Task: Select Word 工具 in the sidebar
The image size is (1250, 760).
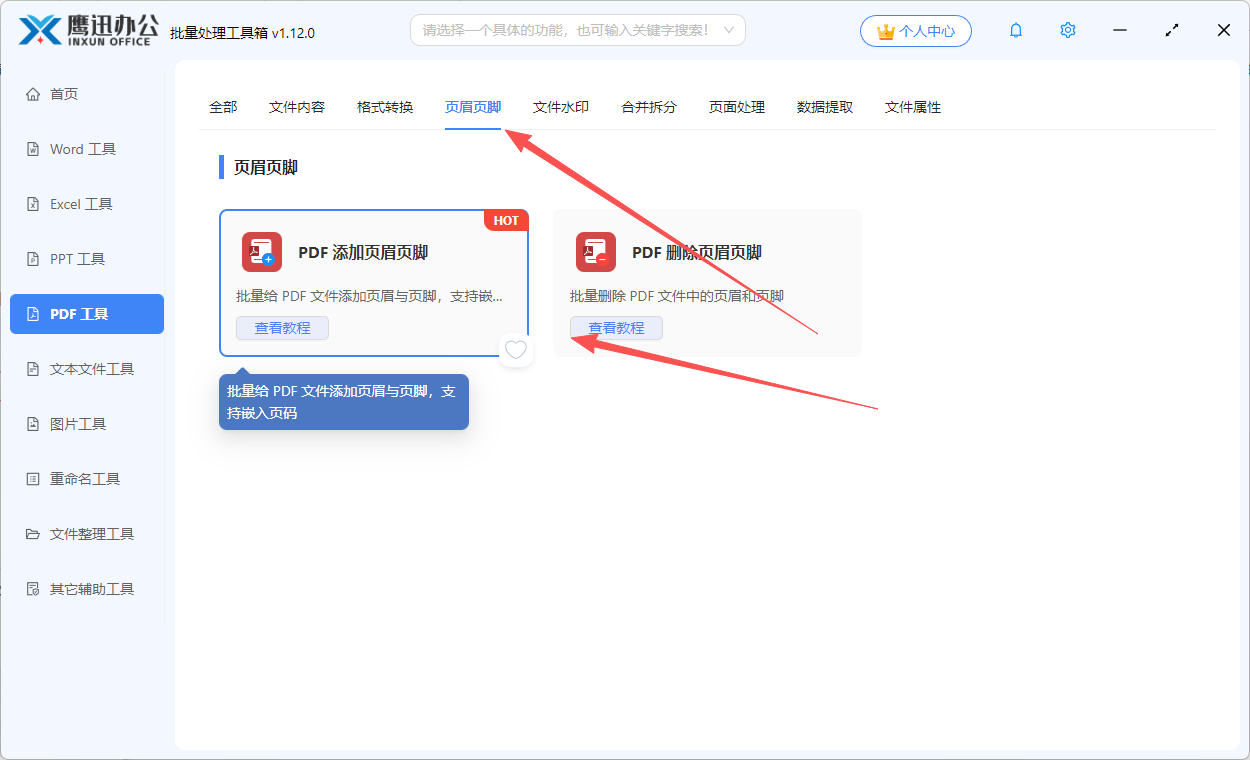Action: (x=85, y=148)
